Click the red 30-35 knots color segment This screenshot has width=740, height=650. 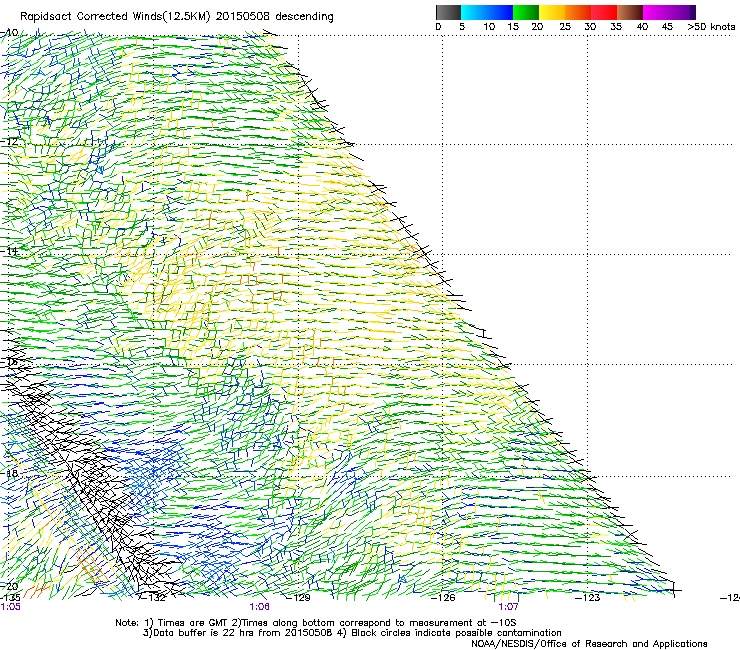tap(604, 12)
